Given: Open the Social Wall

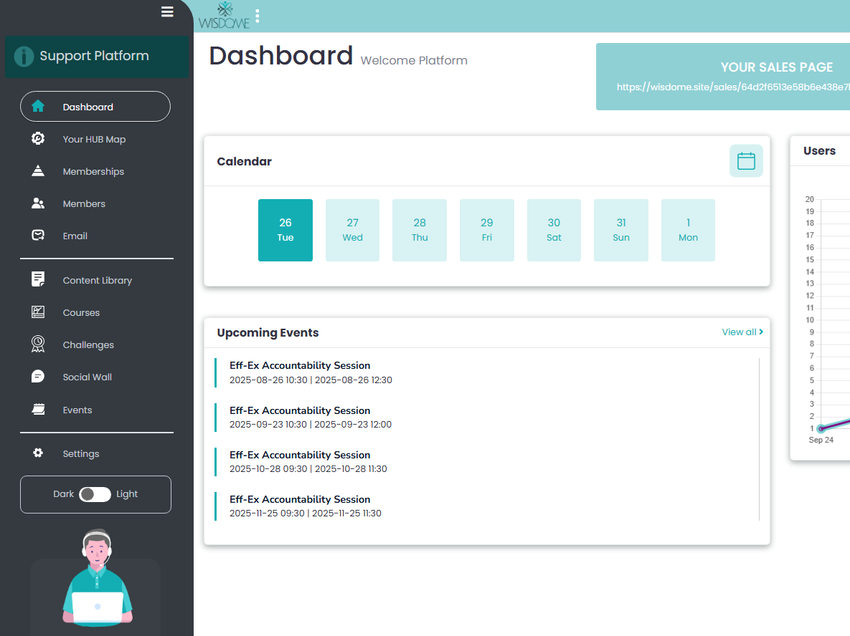Looking at the screenshot, I should tap(87, 377).
